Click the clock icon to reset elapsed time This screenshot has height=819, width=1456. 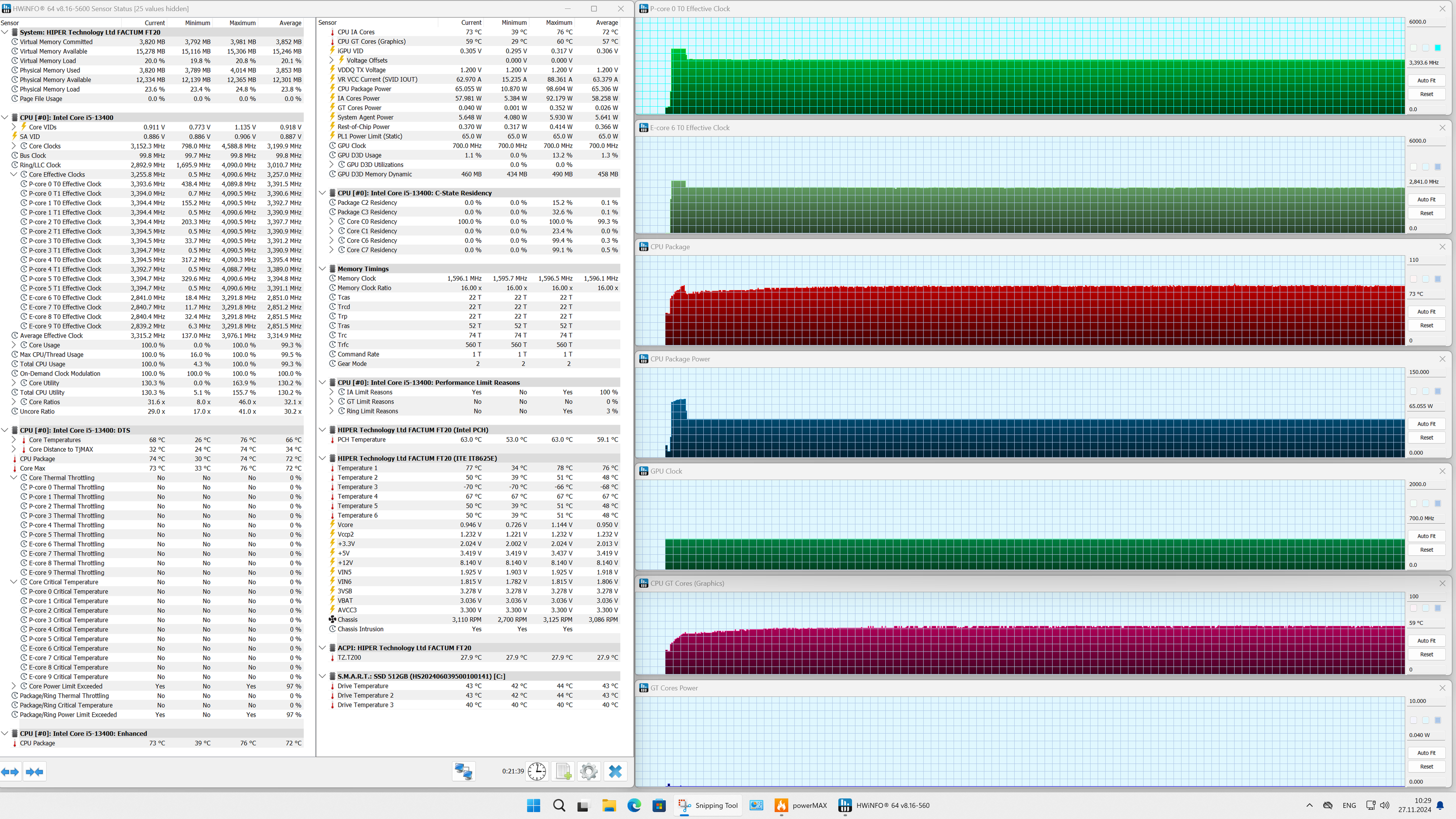click(x=536, y=771)
